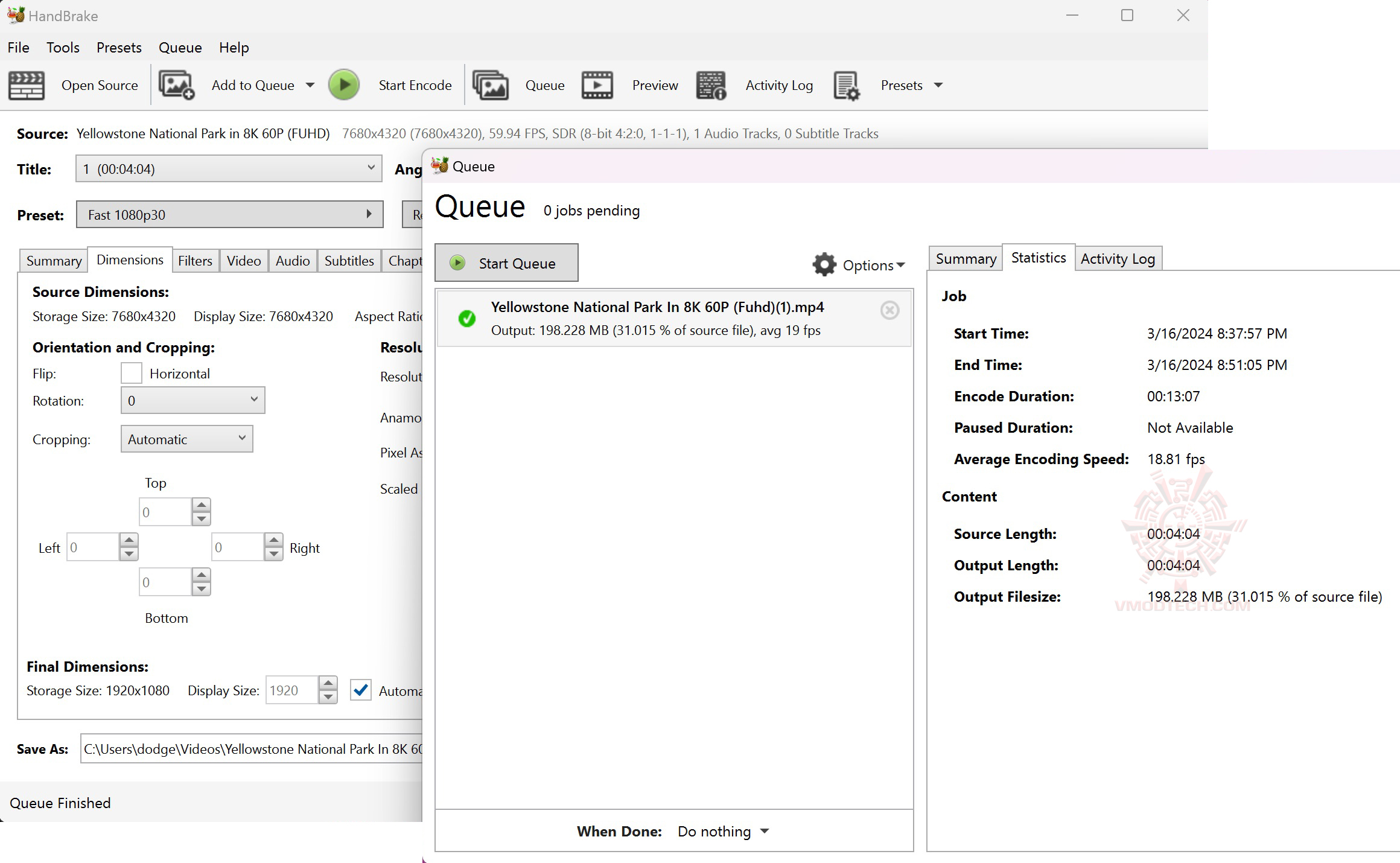The image size is (1400, 863).
Task: Click the Open Source clapperboard icon
Action: point(26,85)
